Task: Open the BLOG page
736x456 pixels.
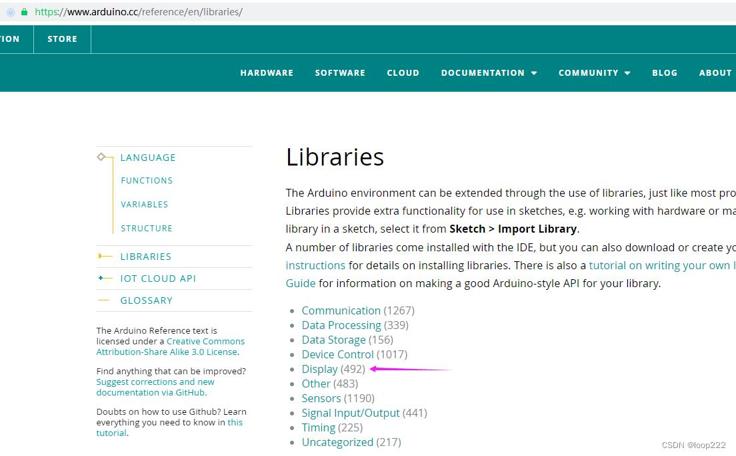Action: pos(664,73)
